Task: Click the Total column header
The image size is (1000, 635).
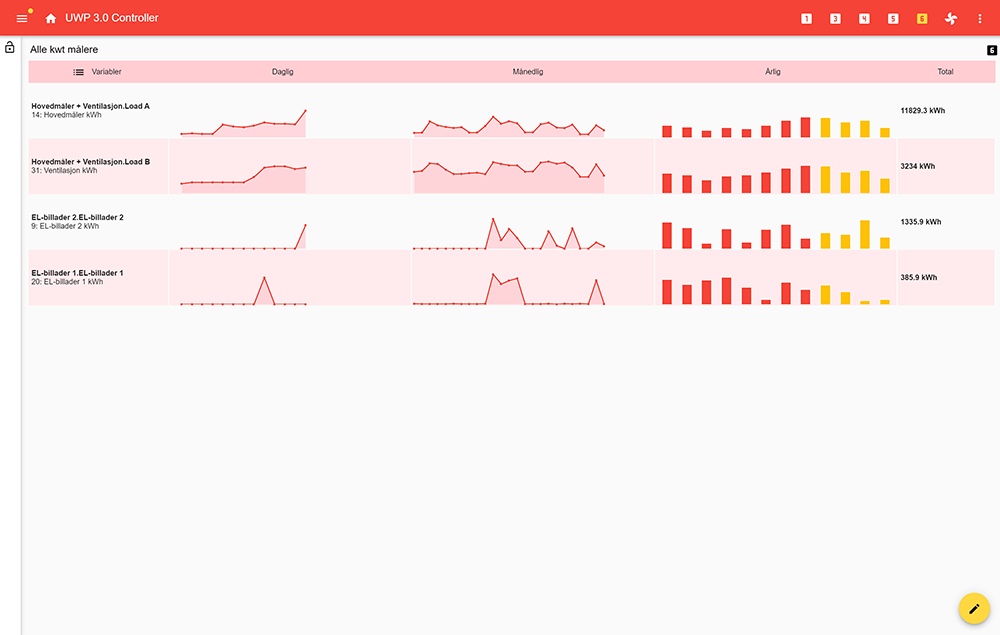Action: coord(945,72)
